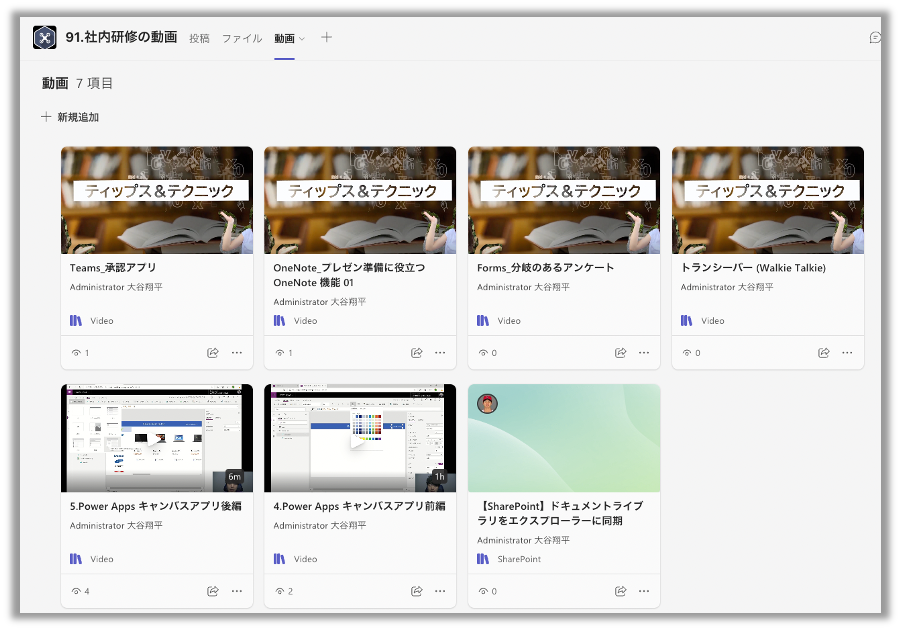The height and width of the screenshot is (630, 900).
Task: Share the SharePoint ドキュメントライブラリ item
Action: coord(620,591)
